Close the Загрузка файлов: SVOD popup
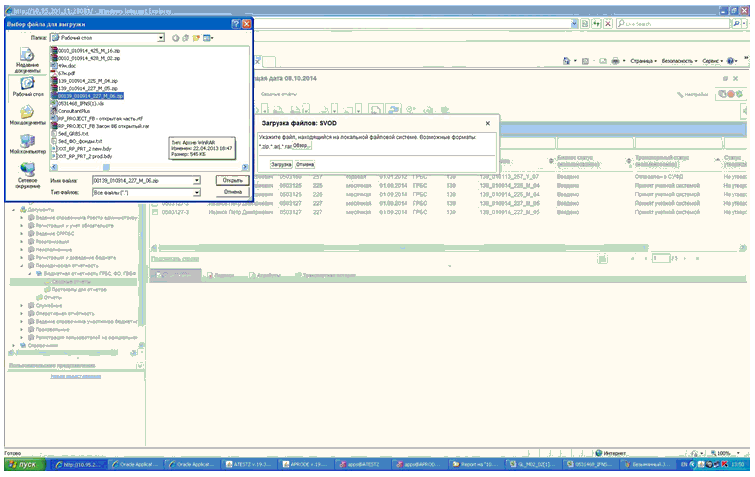The height and width of the screenshot is (477, 755). [487, 121]
